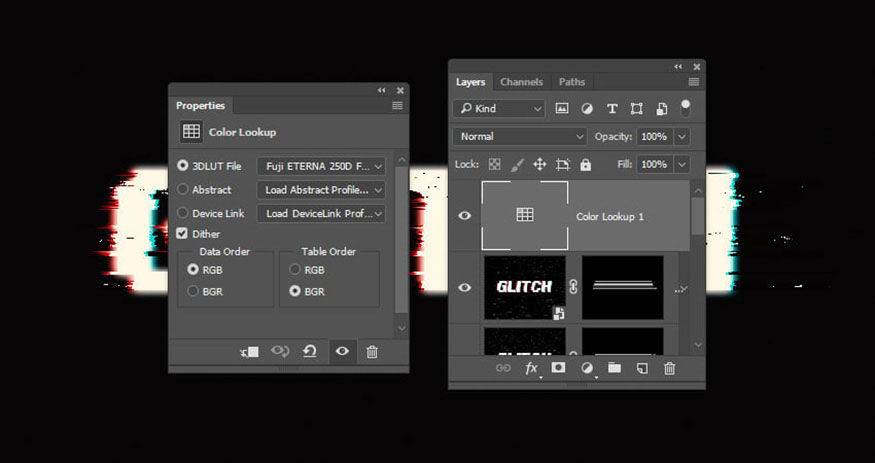Open the Layers panel flyout menu
The image size is (875, 463).
click(694, 82)
